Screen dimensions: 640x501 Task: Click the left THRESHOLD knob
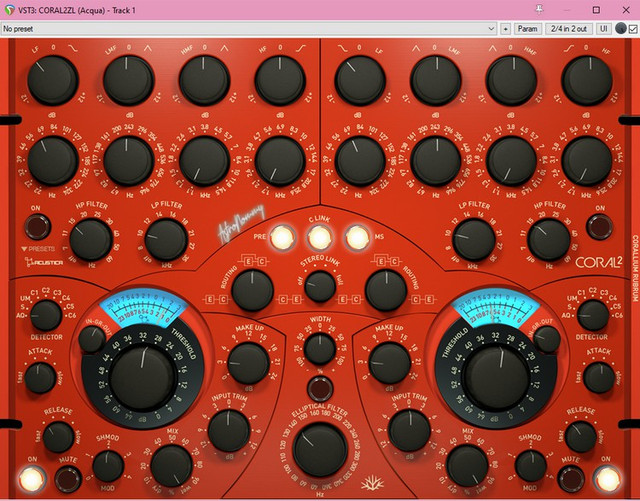[142, 378]
